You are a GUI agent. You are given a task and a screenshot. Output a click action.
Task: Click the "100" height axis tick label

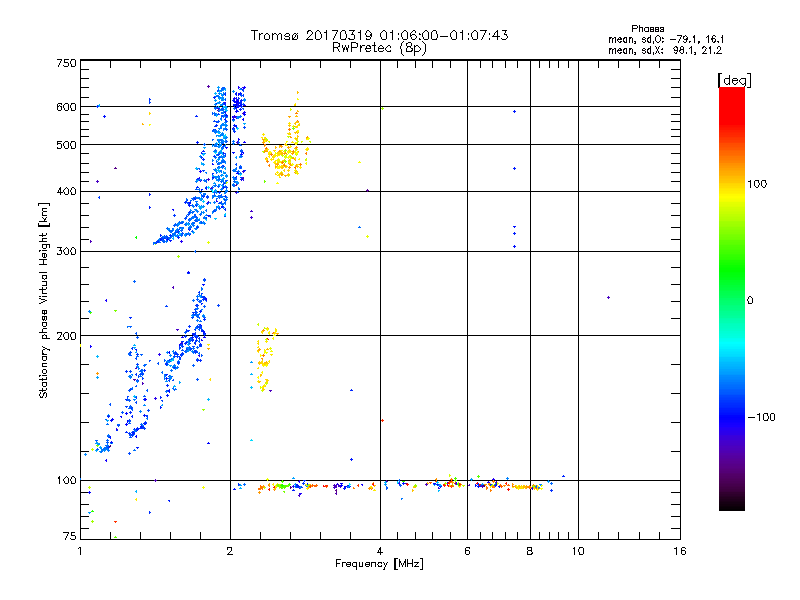(x=66, y=480)
